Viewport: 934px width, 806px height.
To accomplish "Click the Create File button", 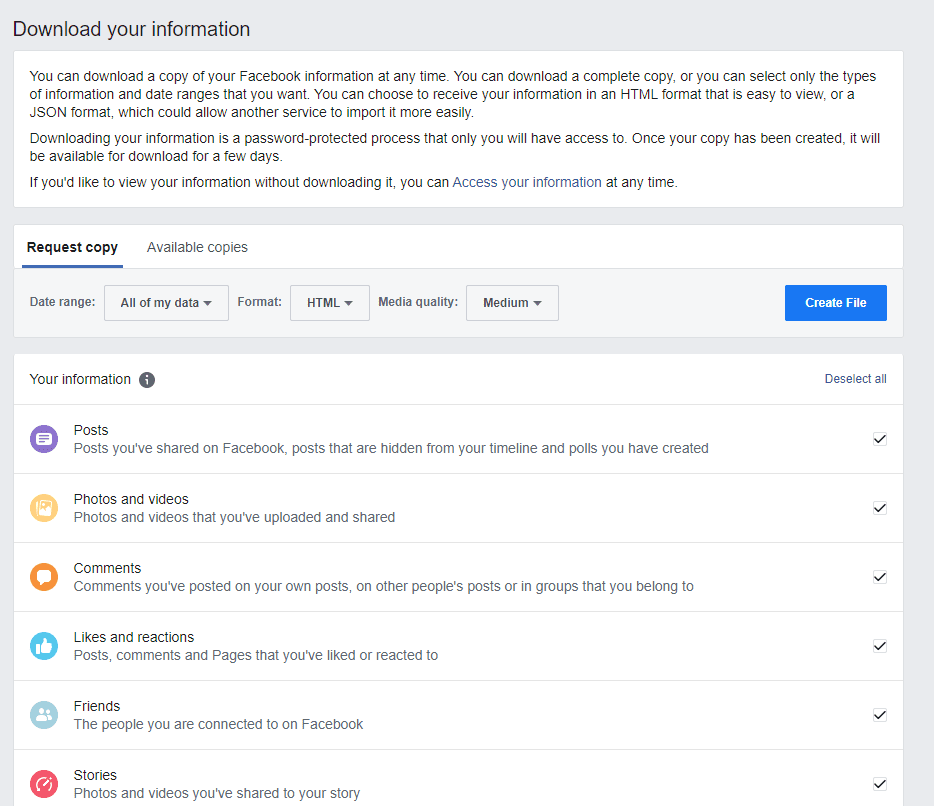I will click(836, 303).
